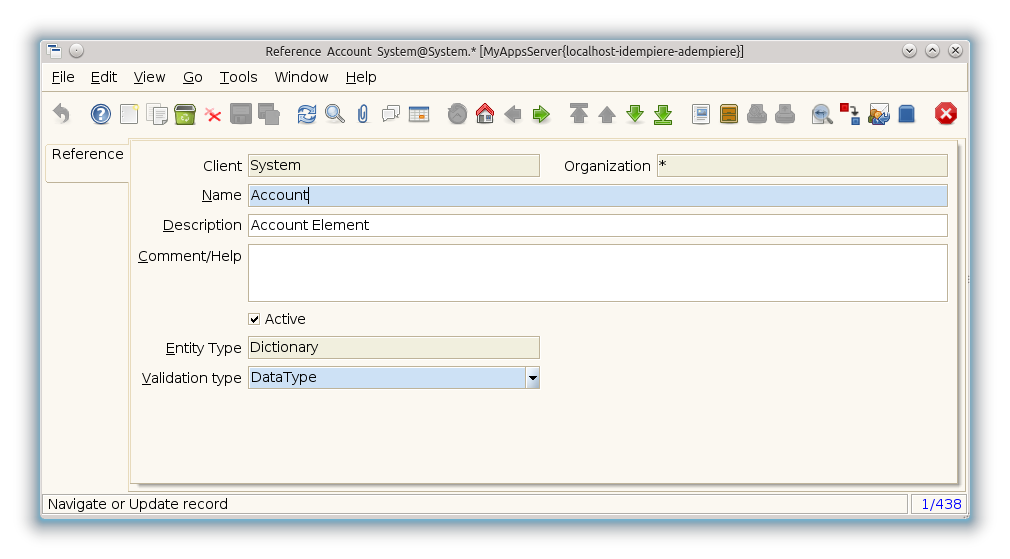Click into the Comment/Help text area
This screenshot has height=559, width=1010.
(596, 273)
